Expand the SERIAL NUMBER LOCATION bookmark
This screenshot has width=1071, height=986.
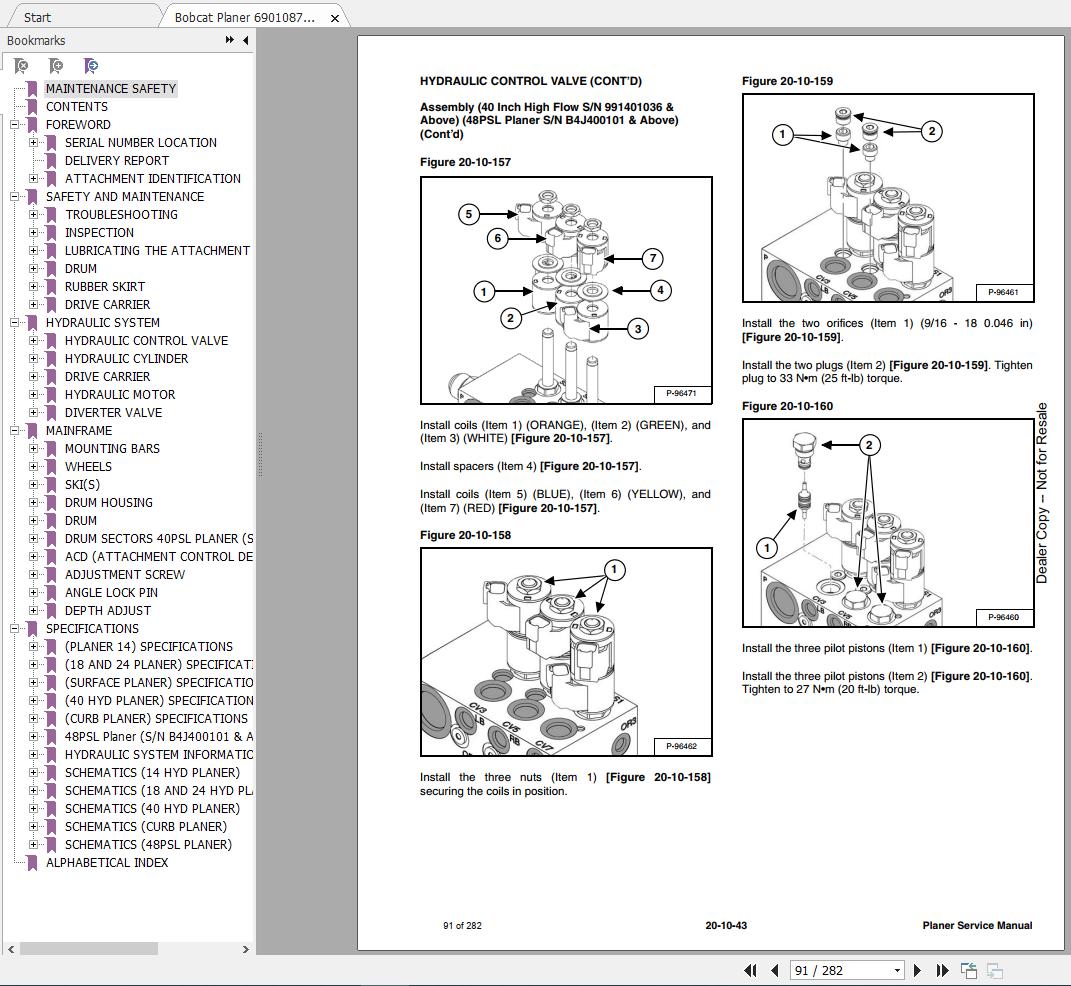pos(35,142)
